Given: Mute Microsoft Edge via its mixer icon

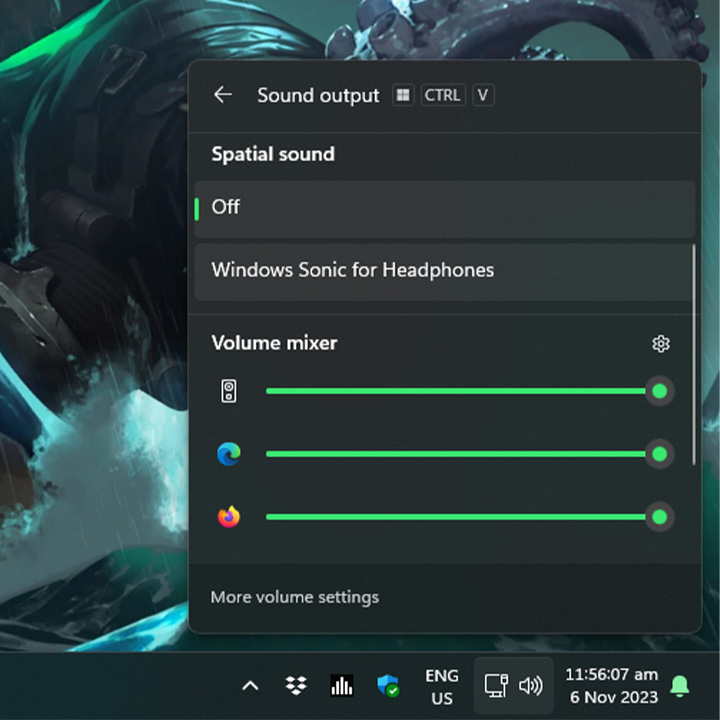Looking at the screenshot, I should pyautogui.click(x=229, y=454).
